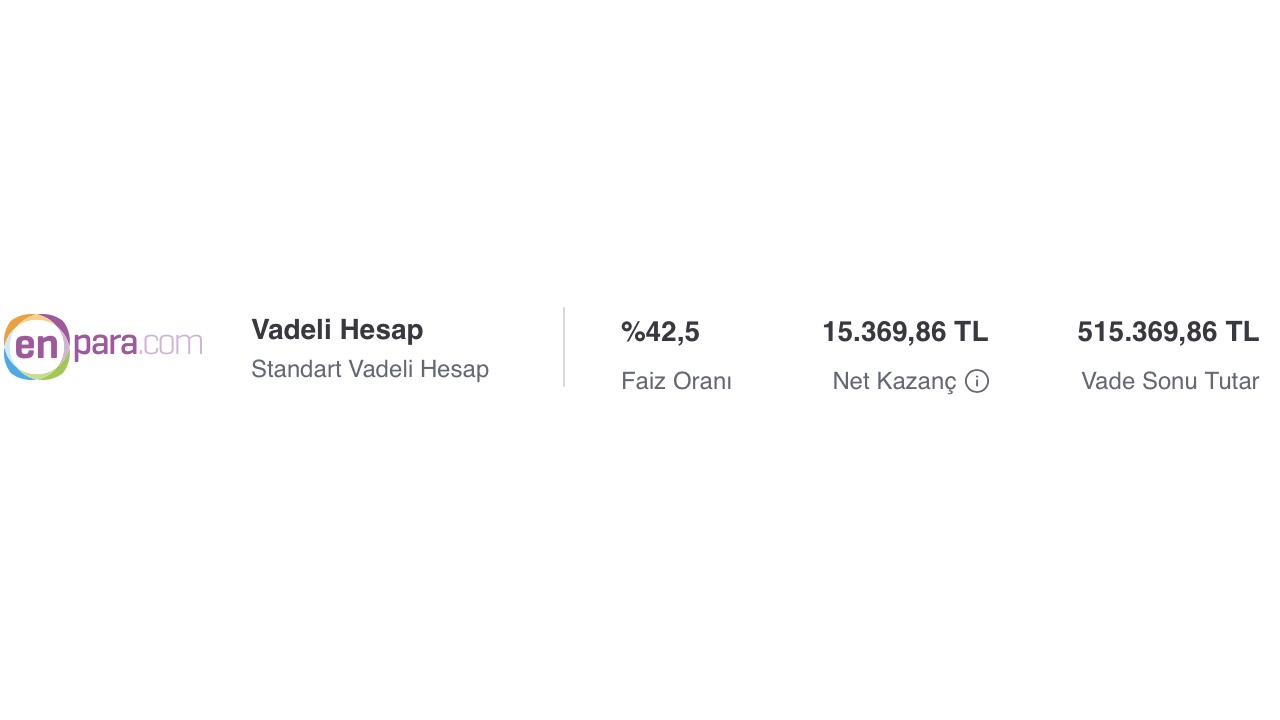Click the vertical divider beside Vadeli Hesap
This screenshot has height=720, width=1280.
(x=564, y=347)
